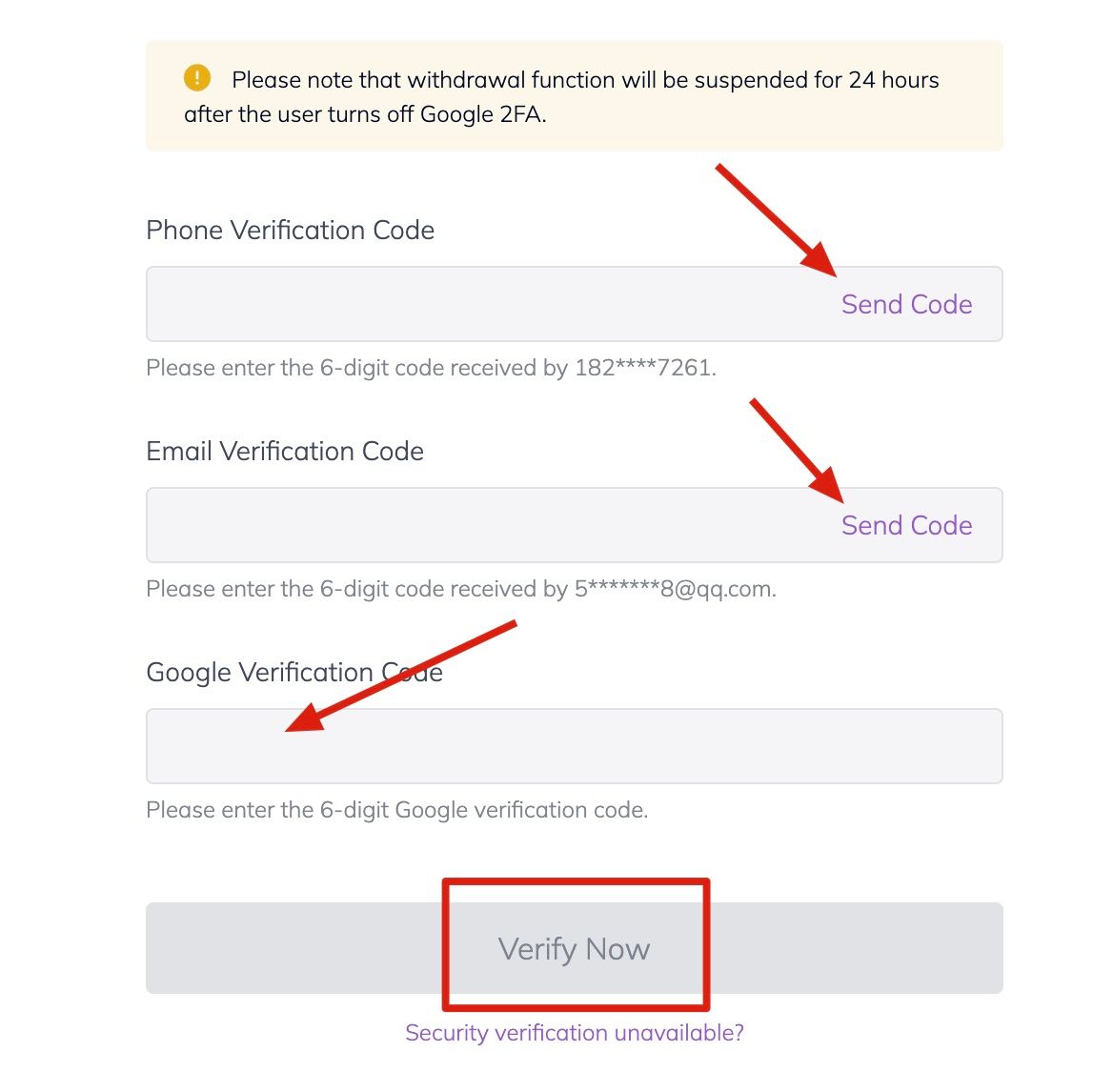This screenshot has height=1092, width=1113.
Task: Click red arrow pointing at email Send Code
Action: tap(796, 449)
